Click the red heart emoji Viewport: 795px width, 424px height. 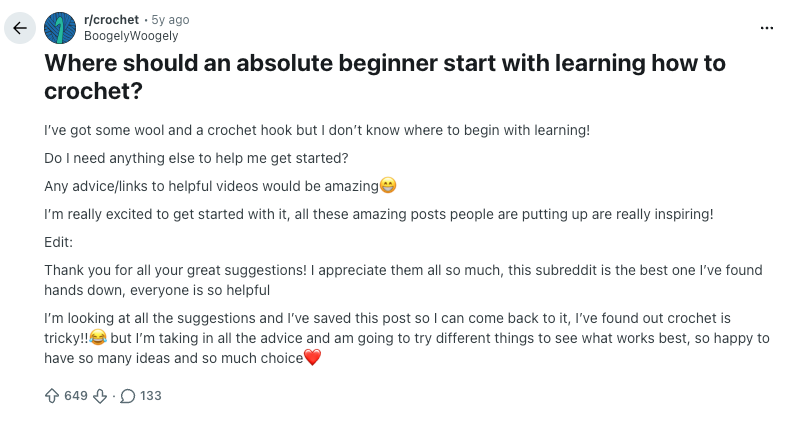pyautogui.click(x=311, y=358)
